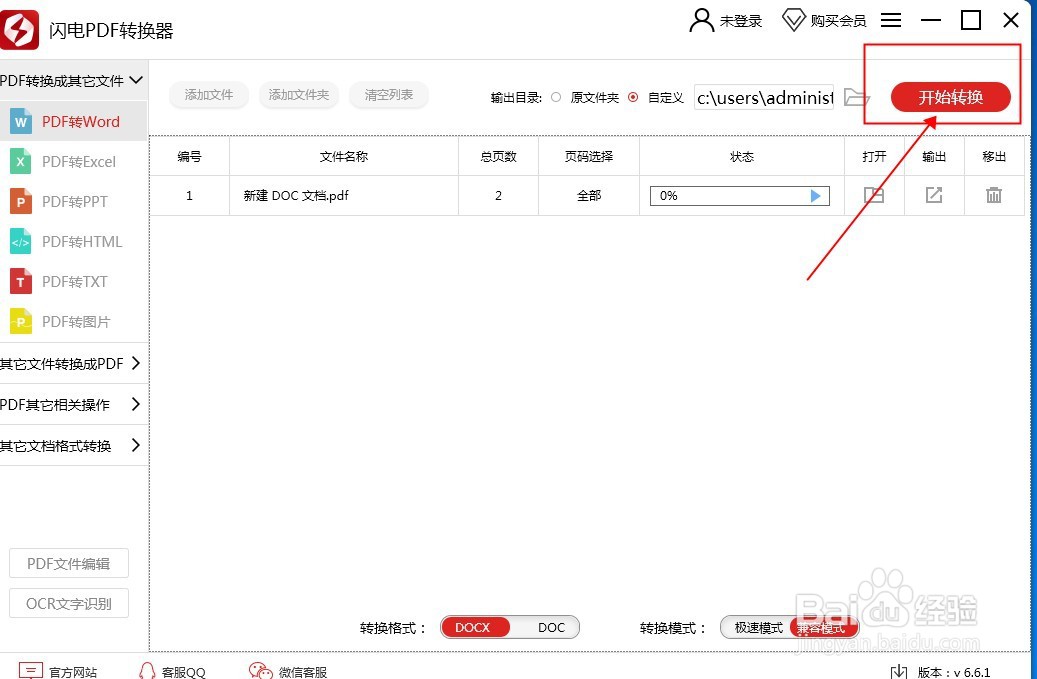Click the 客服QQ penguin icon
Viewport: 1037px width, 679px height.
147,670
